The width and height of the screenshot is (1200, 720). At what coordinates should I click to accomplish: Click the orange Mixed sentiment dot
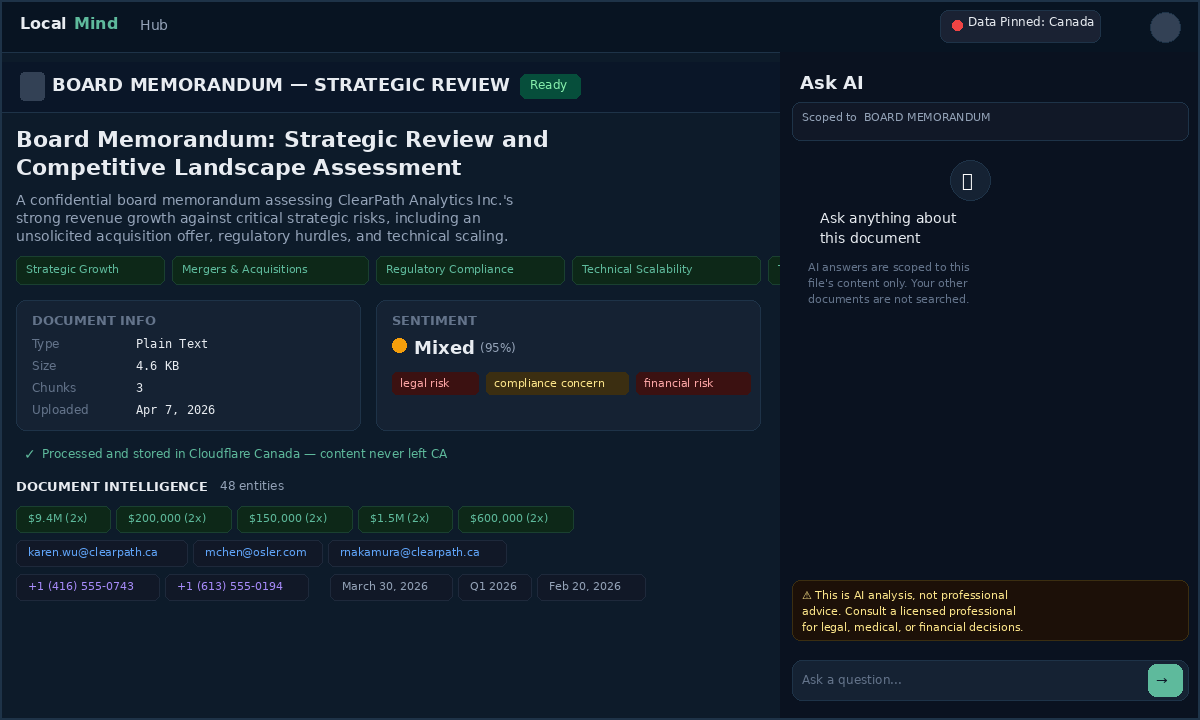(399, 346)
